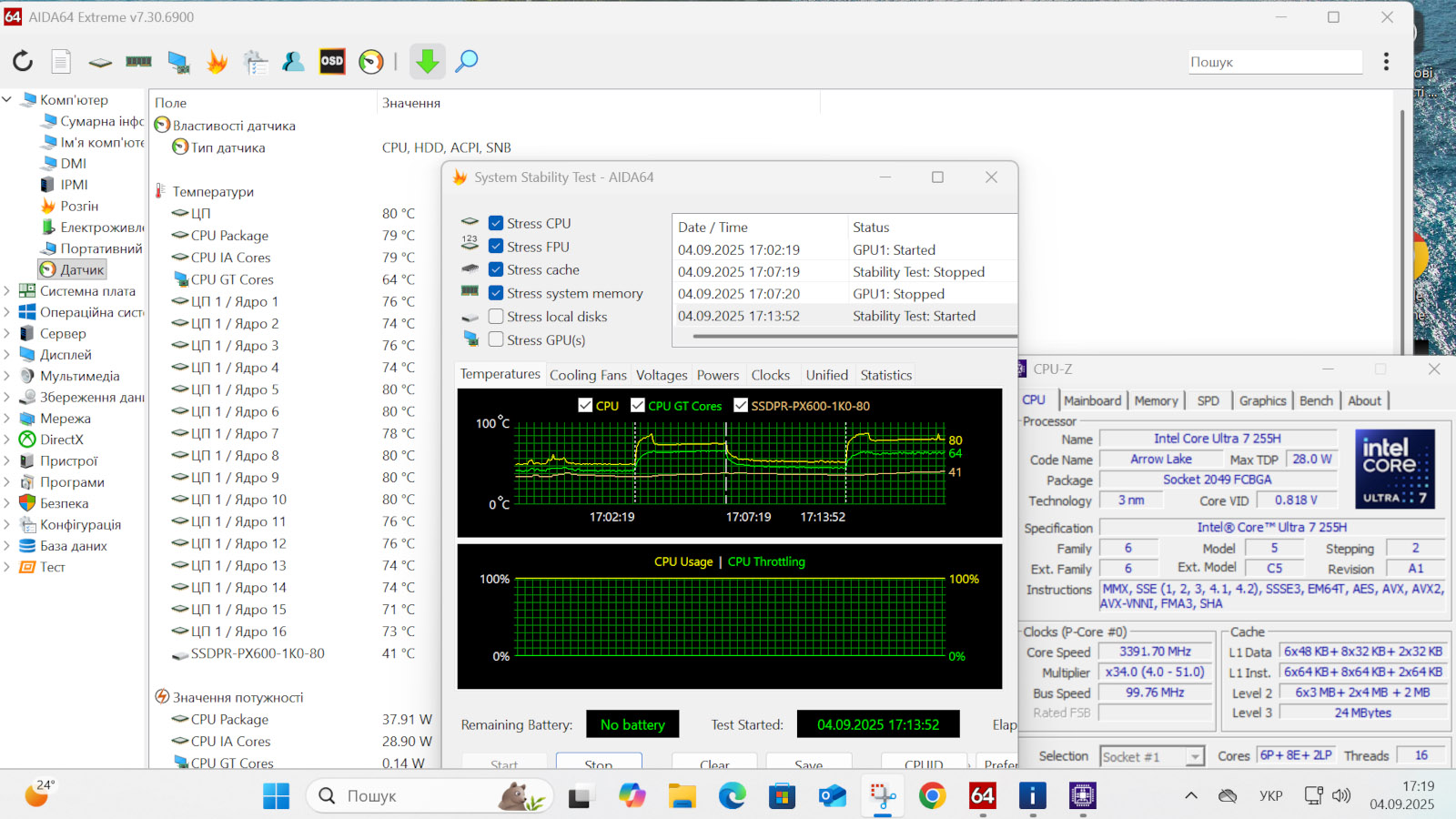Expand the Мережа tree node
Viewport: 1456px width, 819px height.
coord(7,419)
